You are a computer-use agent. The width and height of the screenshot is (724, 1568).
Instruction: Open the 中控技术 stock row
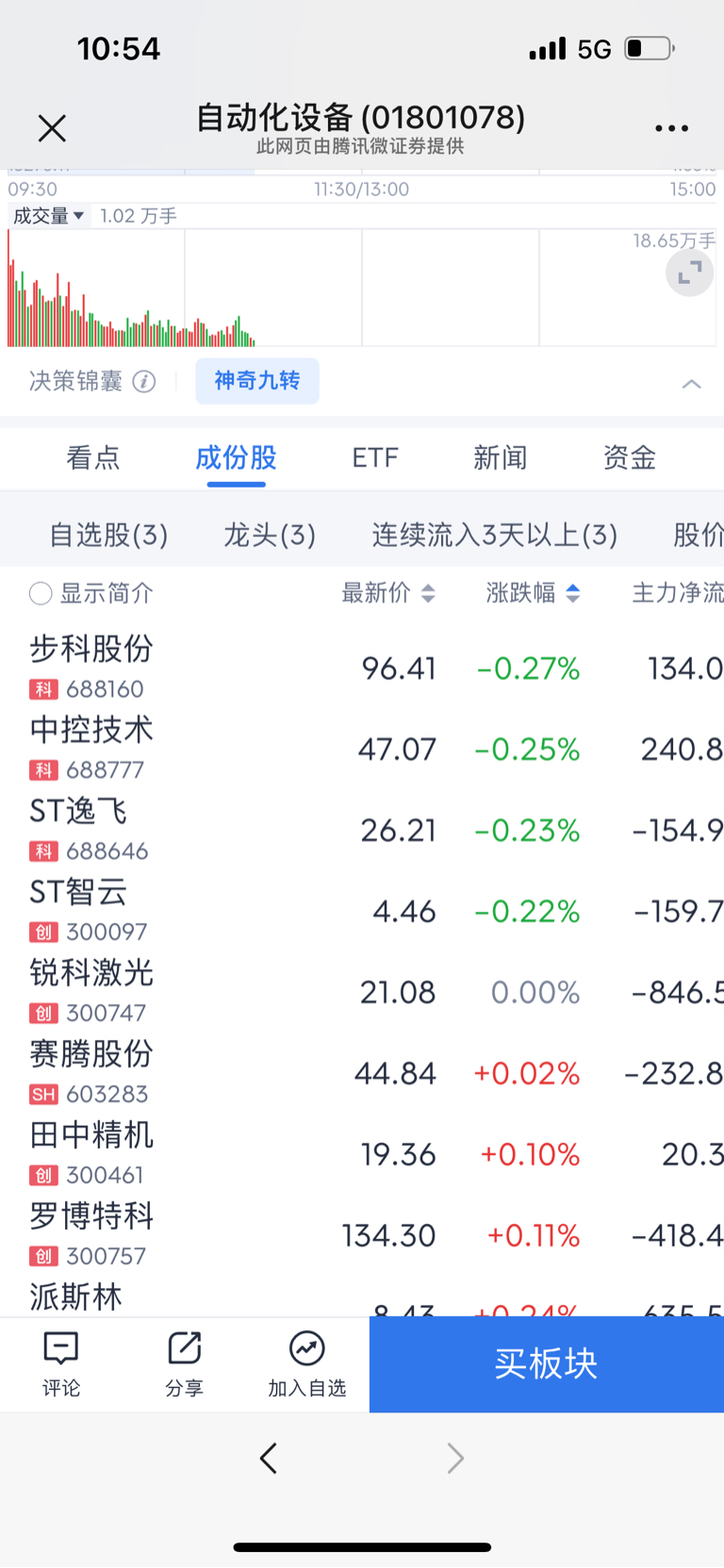click(x=362, y=749)
